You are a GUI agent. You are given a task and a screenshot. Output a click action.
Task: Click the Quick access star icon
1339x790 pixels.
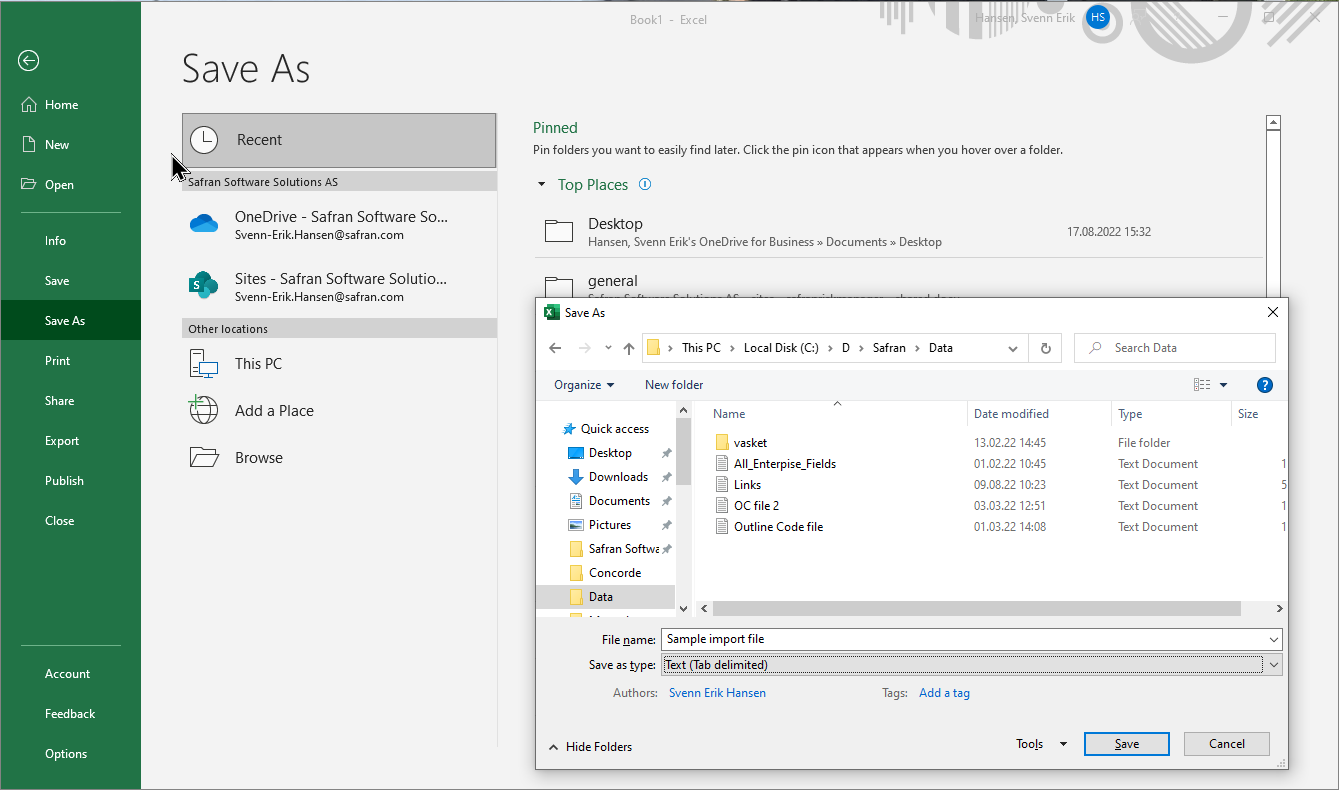(x=569, y=429)
